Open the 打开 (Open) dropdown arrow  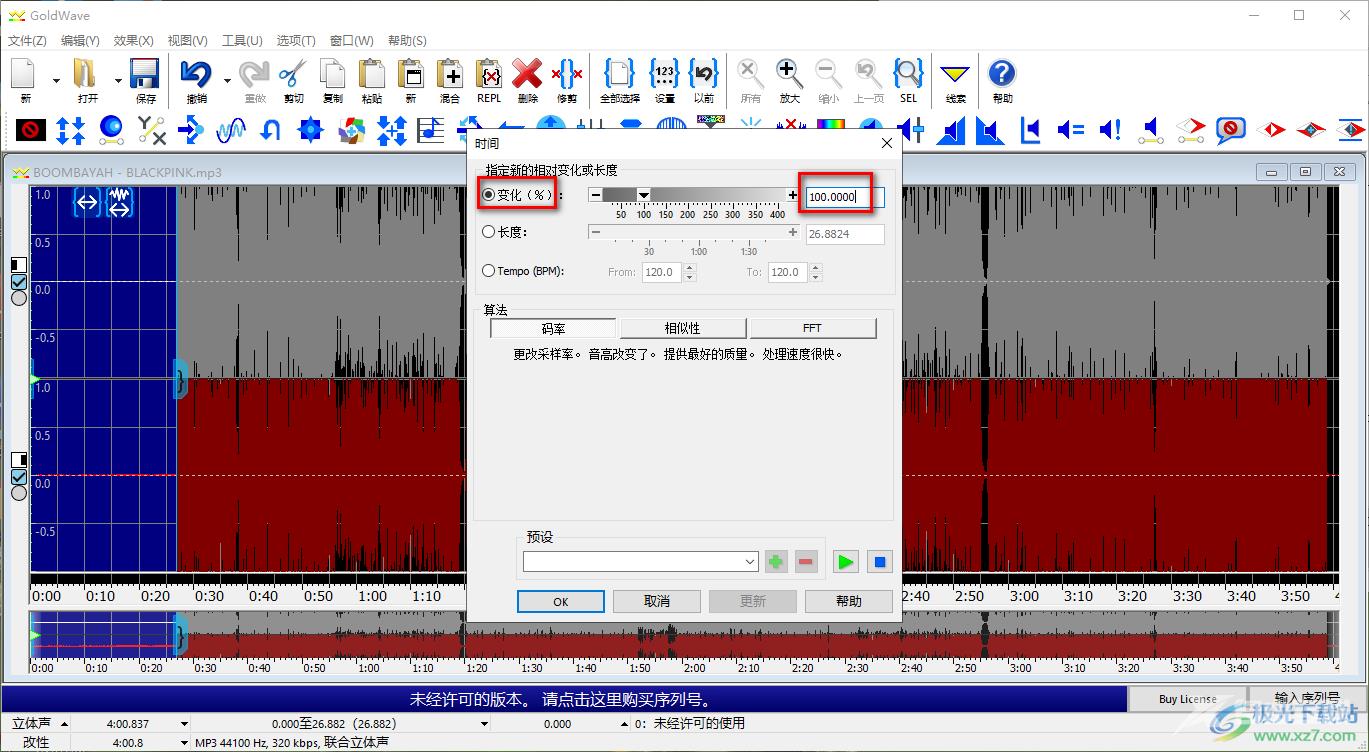click(x=118, y=80)
